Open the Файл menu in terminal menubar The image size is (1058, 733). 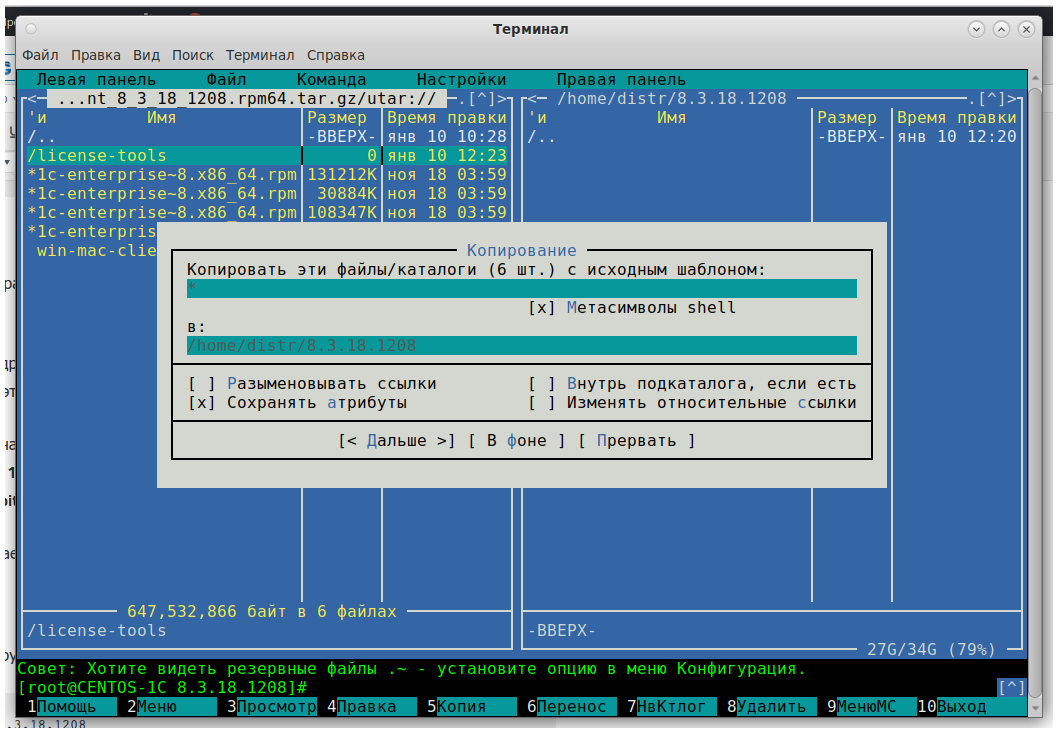[x=40, y=55]
